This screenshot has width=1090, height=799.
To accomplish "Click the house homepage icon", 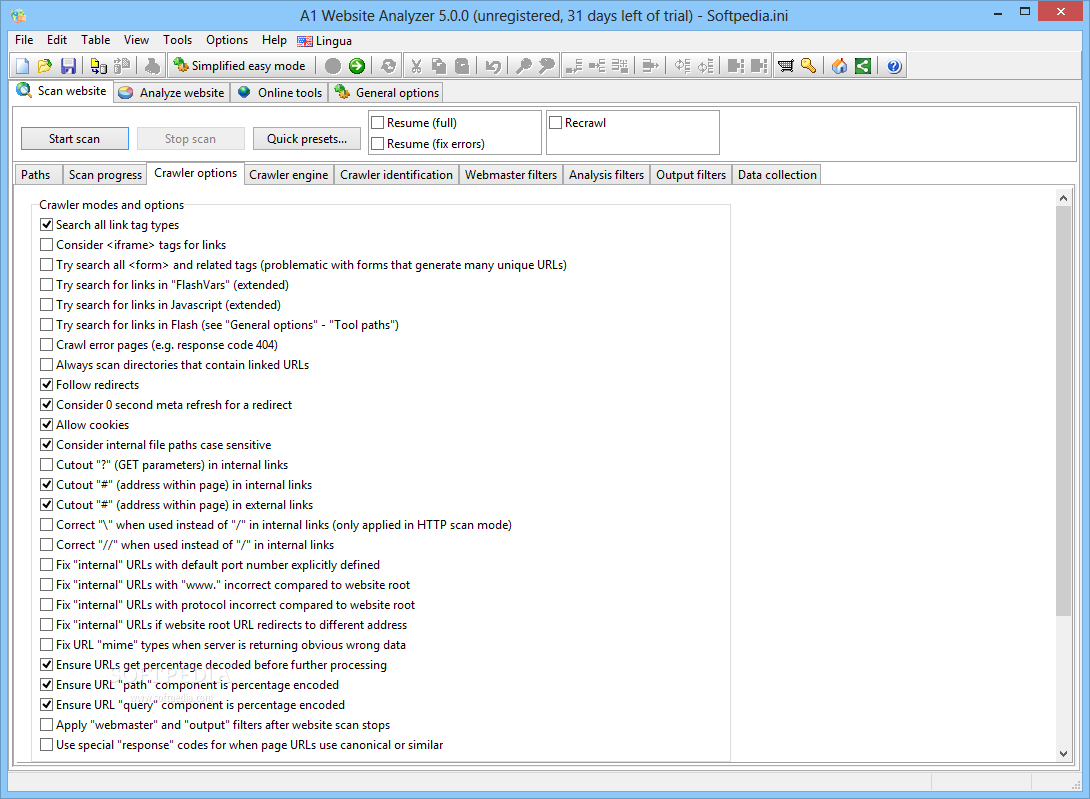I will click(840, 66).
